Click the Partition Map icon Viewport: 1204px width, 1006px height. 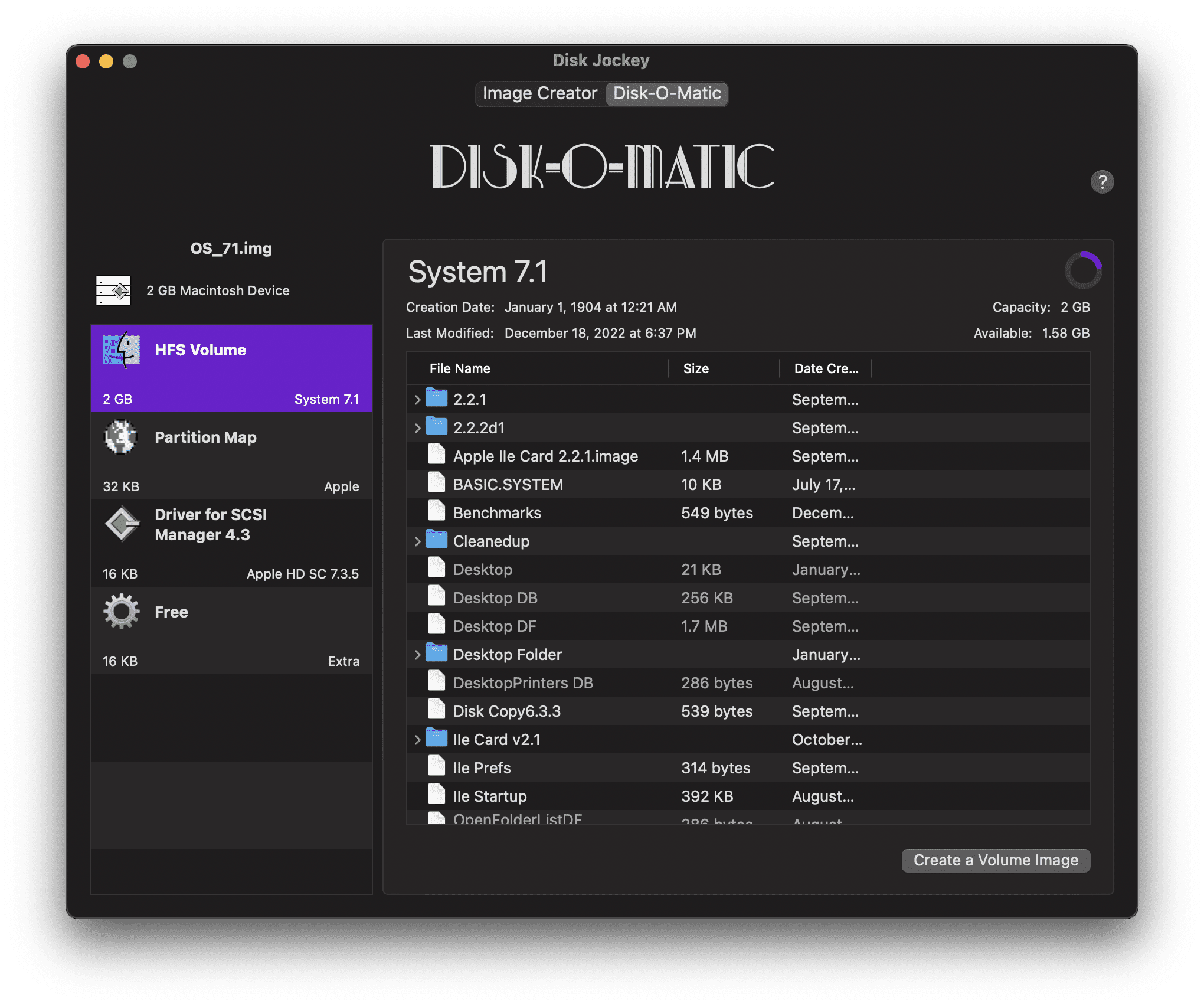point(121,437)
